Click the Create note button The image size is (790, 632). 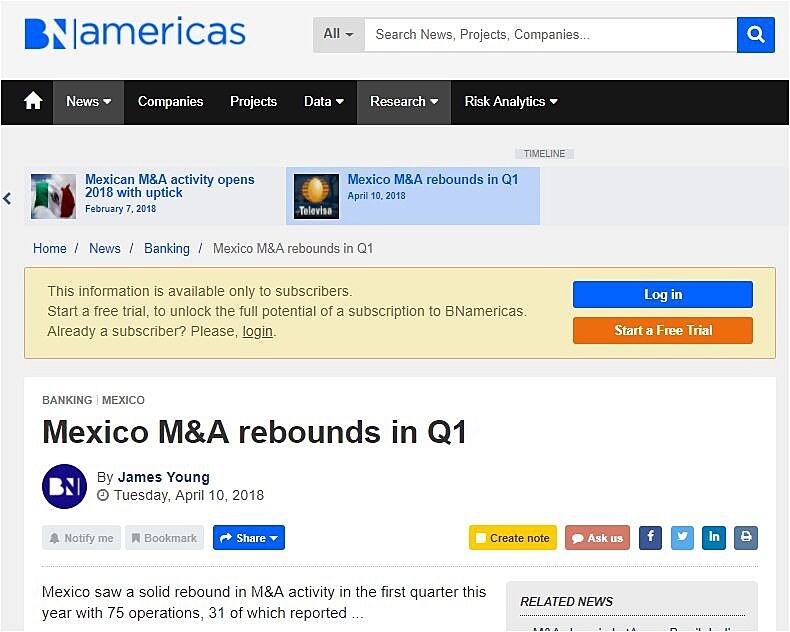pyautogui.click(x=513, y=538)
